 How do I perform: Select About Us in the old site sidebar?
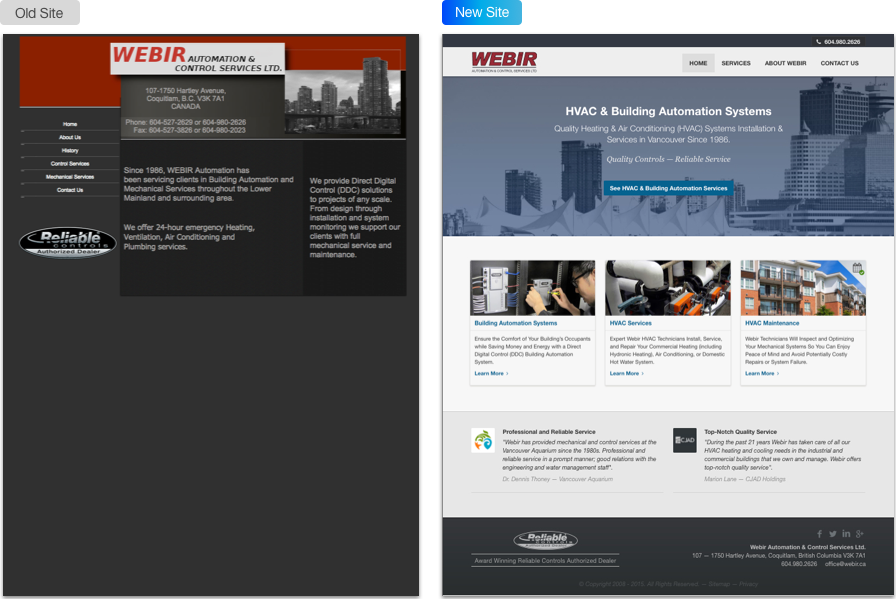click(70, 137)
